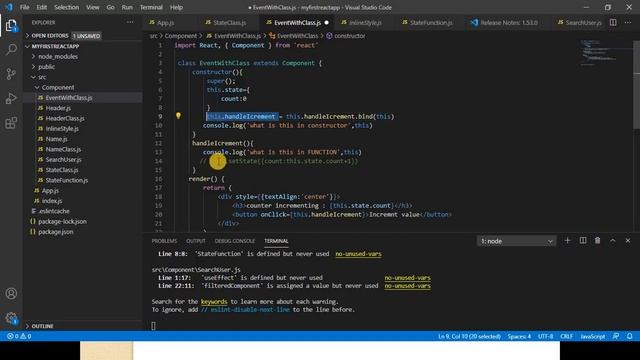The image size is (640, 360).
Task: Click the VS Code logo icon in the title bar
Action: (x=9, y=7)
